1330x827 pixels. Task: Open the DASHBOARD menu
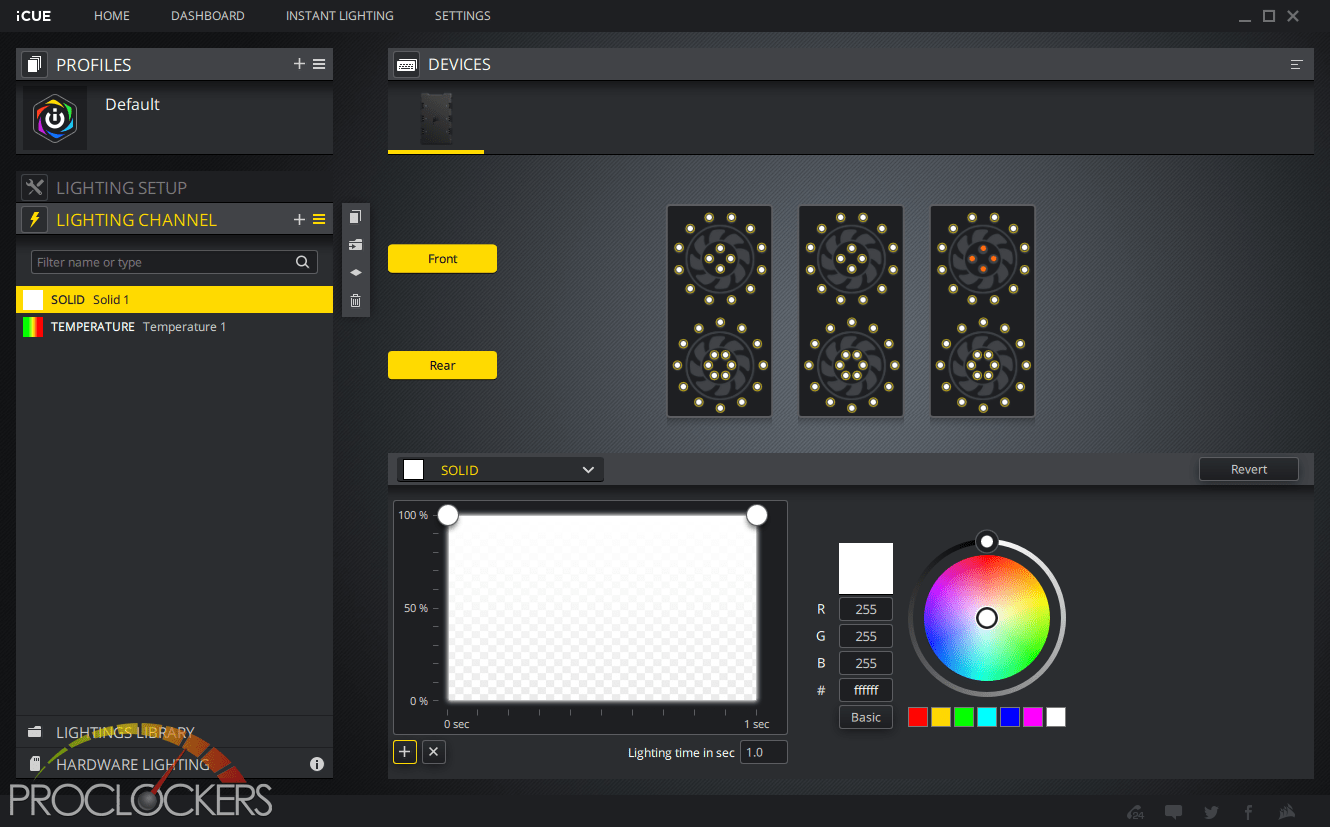208,16
